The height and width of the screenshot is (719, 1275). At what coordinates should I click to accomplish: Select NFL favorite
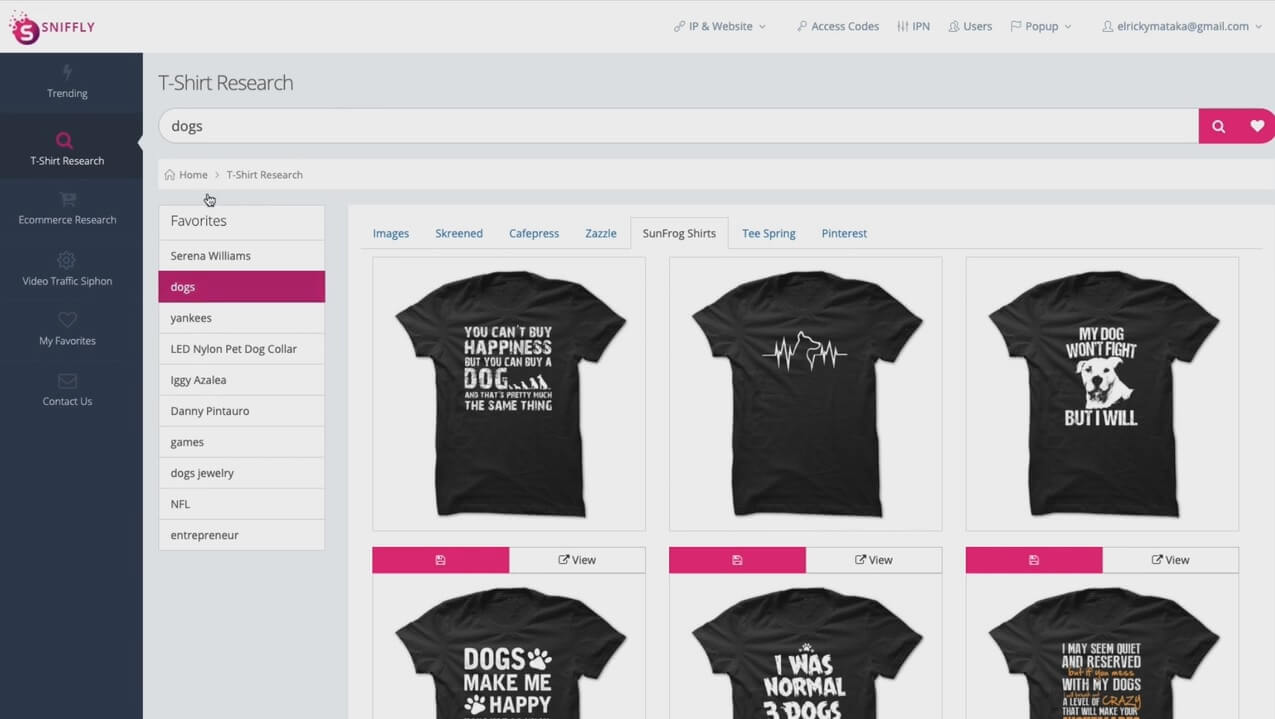(x=241, y=504)
